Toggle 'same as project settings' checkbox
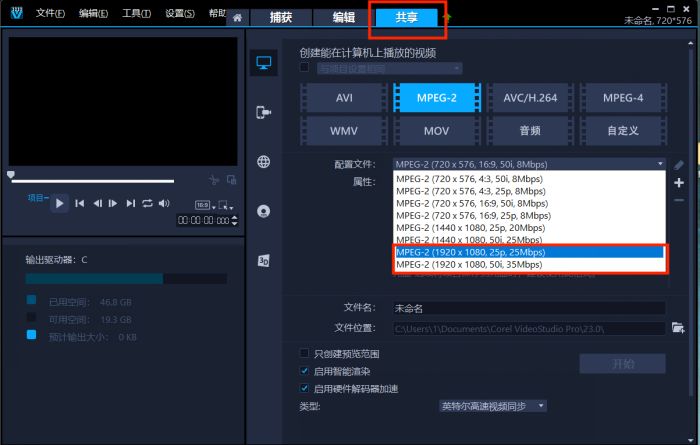 coord(304,67)
